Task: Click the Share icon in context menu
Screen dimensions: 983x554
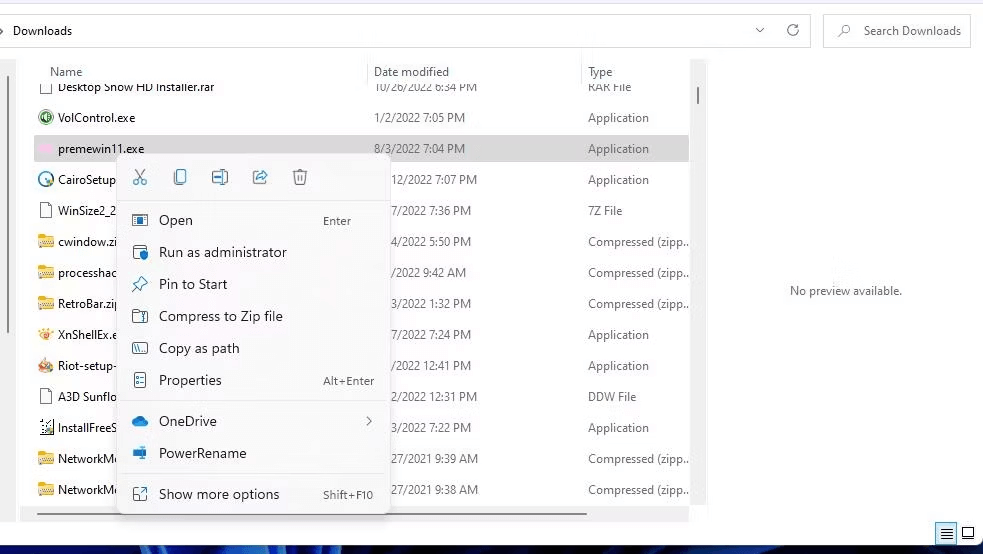Action: 260,177
